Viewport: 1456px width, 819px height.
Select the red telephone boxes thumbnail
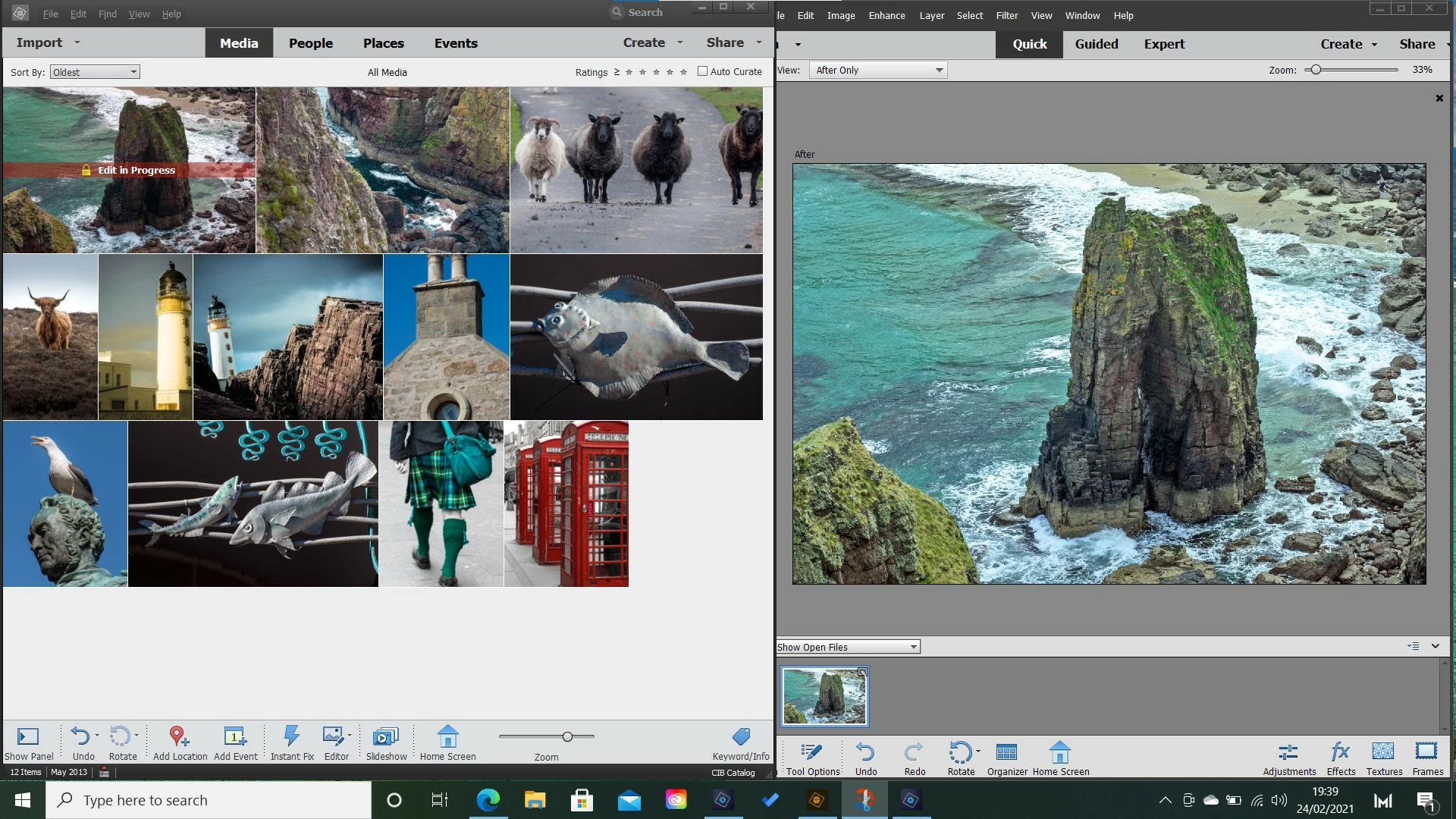(566, 504)
